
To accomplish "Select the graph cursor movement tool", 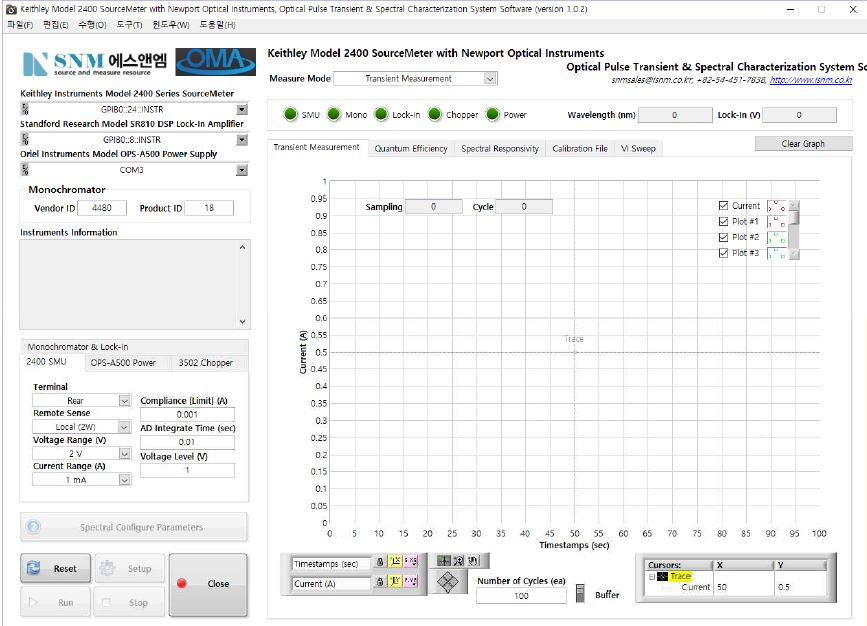I will (x=443, y=560).
